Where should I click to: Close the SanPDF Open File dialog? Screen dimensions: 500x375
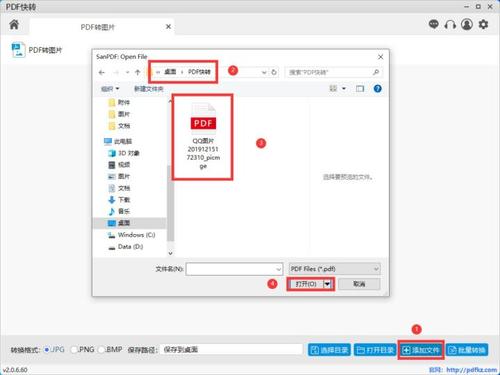380,57
